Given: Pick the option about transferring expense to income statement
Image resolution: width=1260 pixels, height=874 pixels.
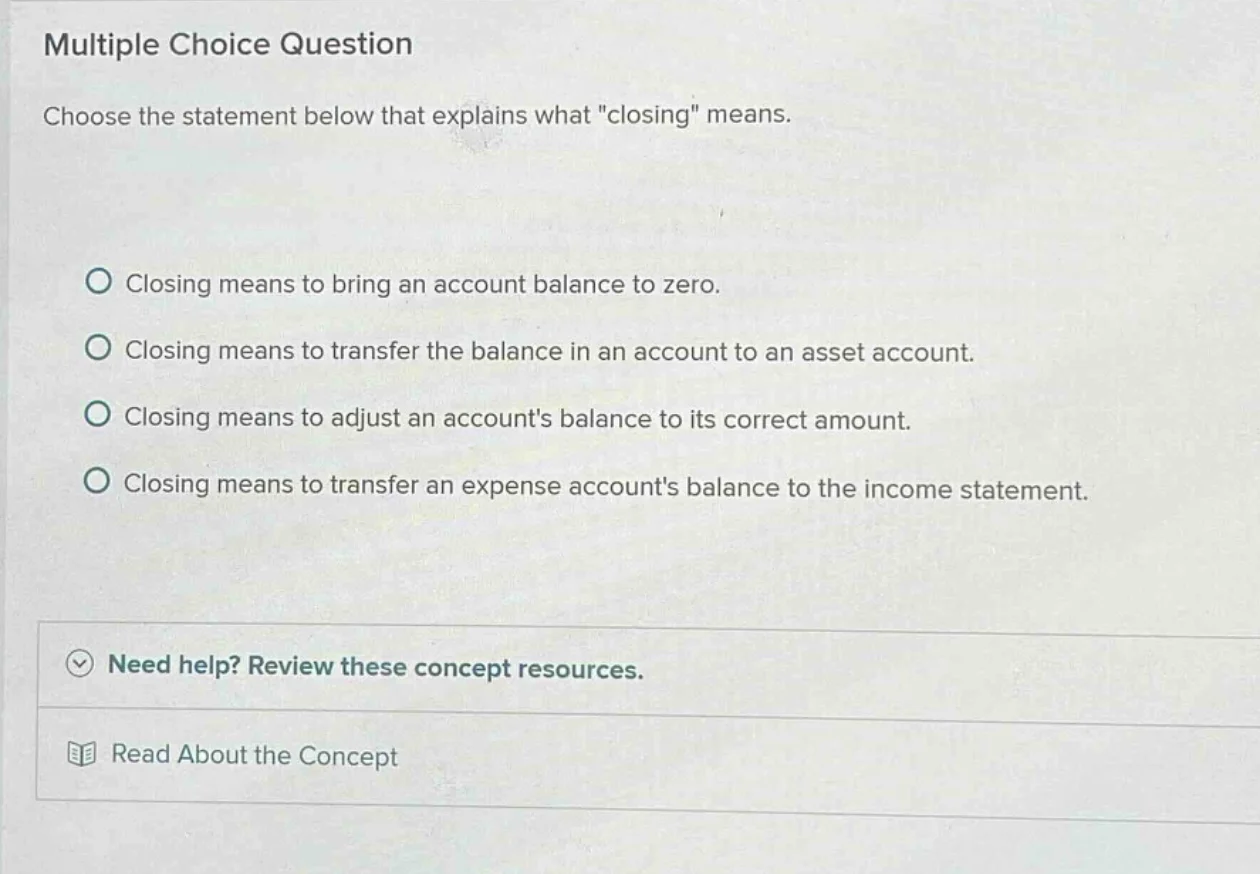Looking at the screenshot, I should click(x=97, y=481).
